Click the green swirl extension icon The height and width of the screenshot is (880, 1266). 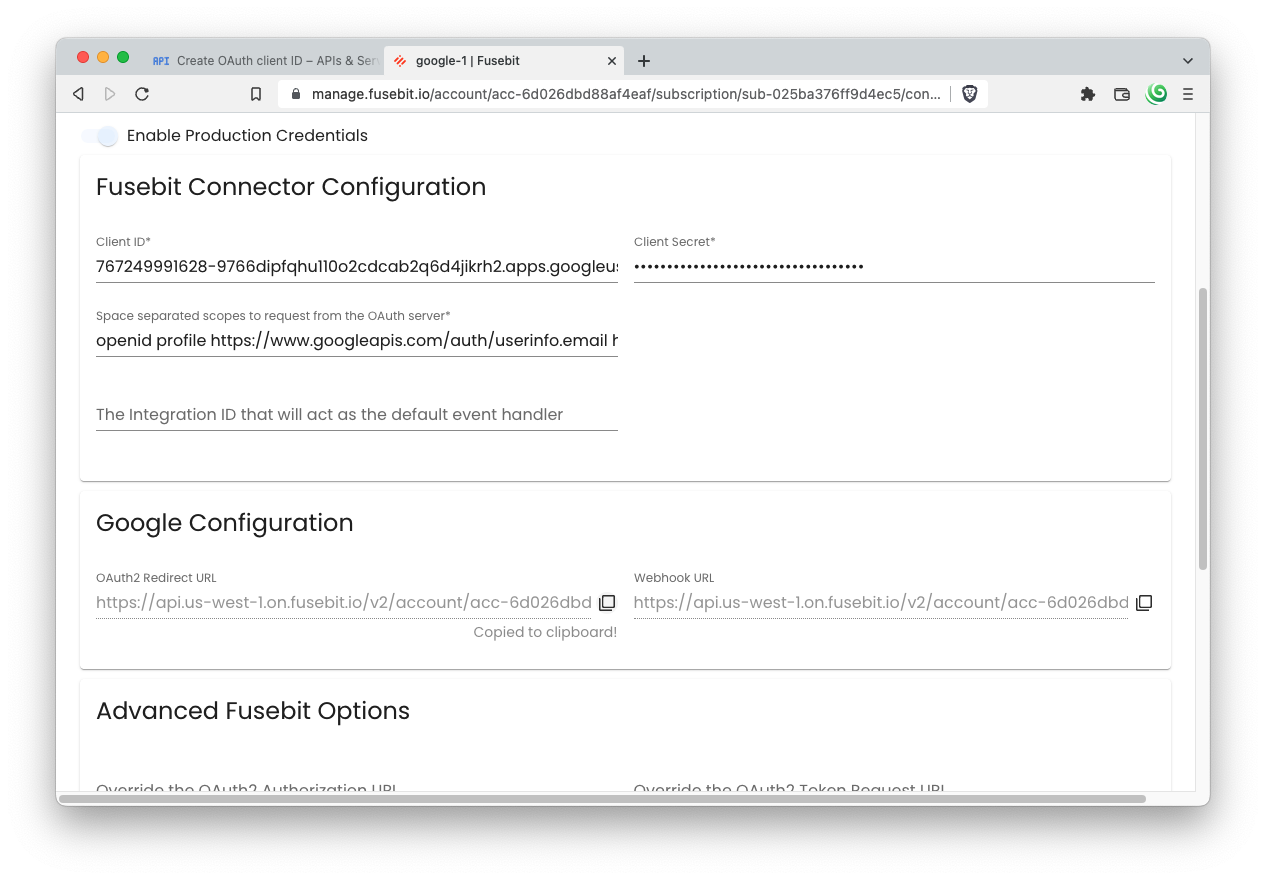(x=1156, y=94)
